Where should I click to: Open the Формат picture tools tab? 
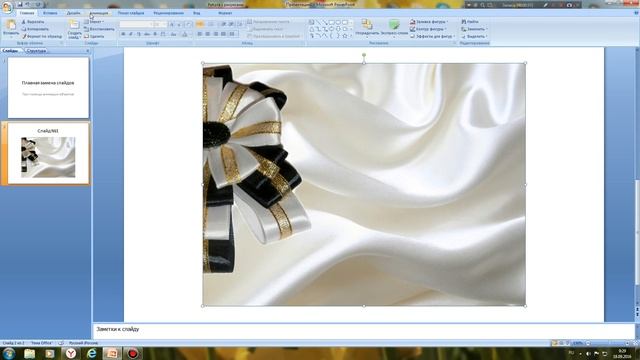[225, 13]
